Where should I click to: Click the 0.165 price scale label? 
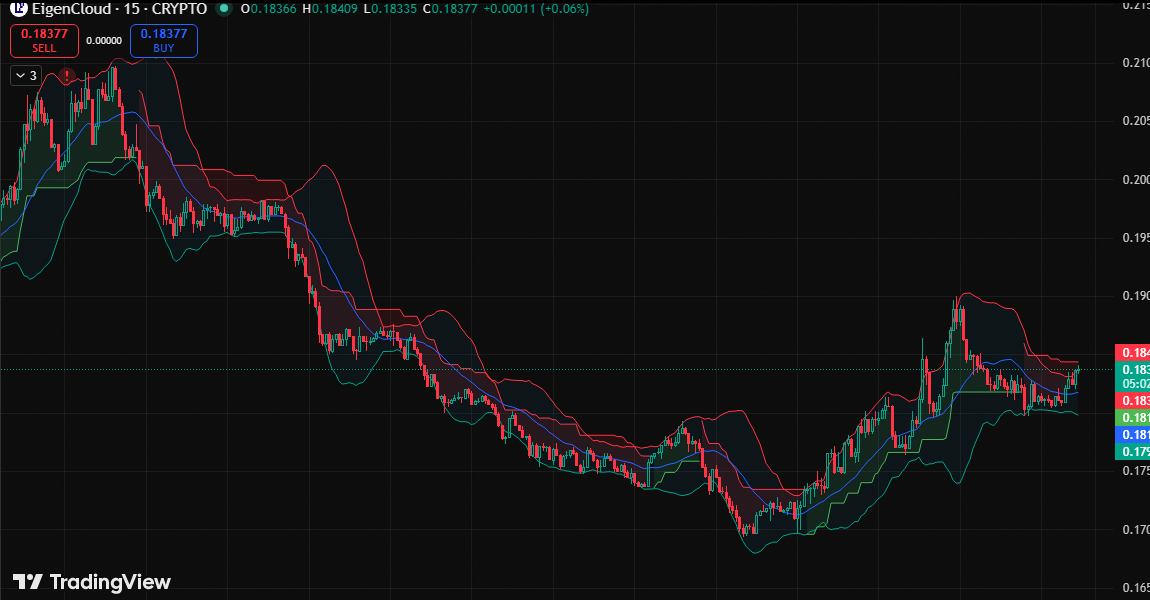coord(1135,588)
